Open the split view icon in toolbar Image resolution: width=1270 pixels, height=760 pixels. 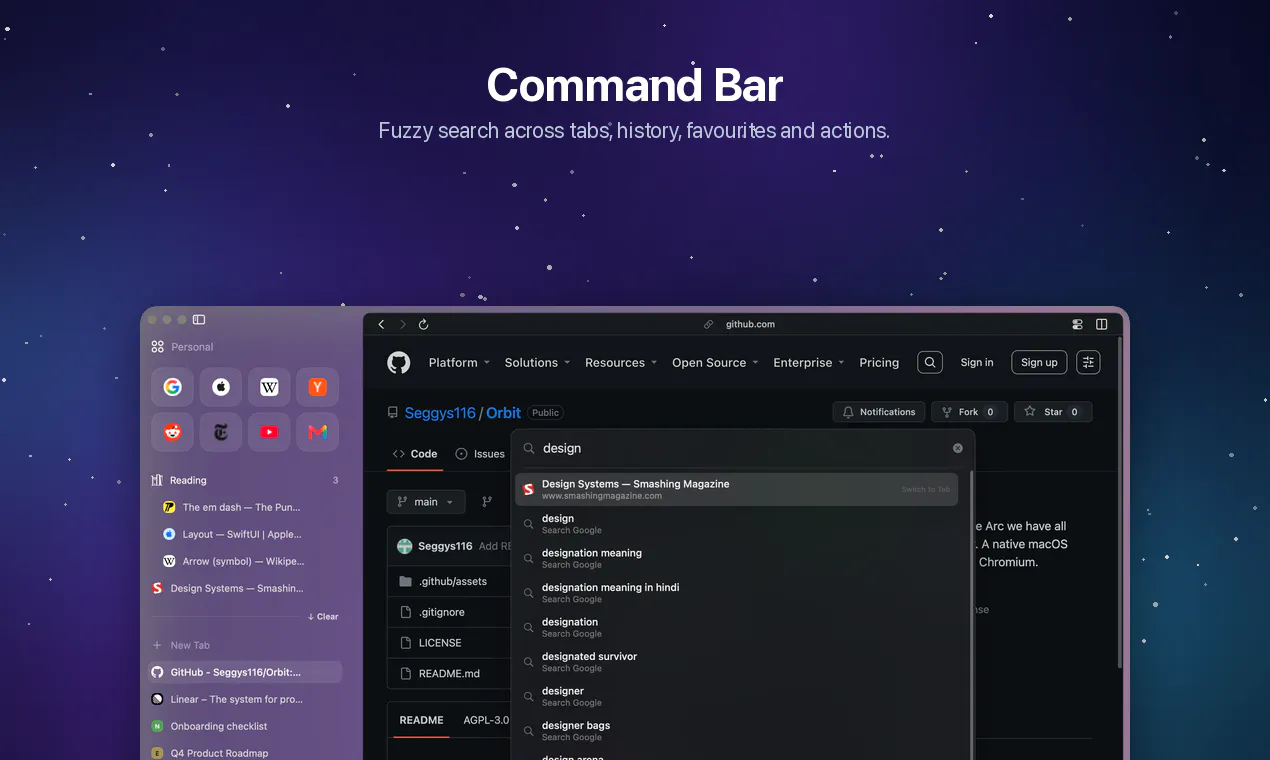[1102, 324]
